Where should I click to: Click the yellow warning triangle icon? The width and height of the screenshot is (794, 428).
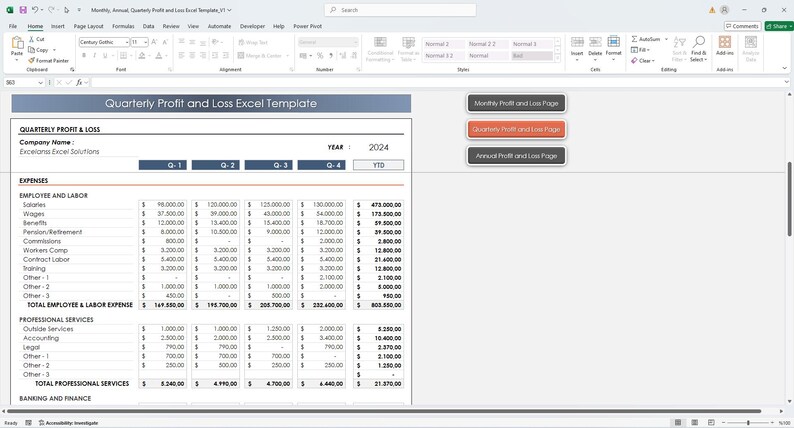click(712, 10)
